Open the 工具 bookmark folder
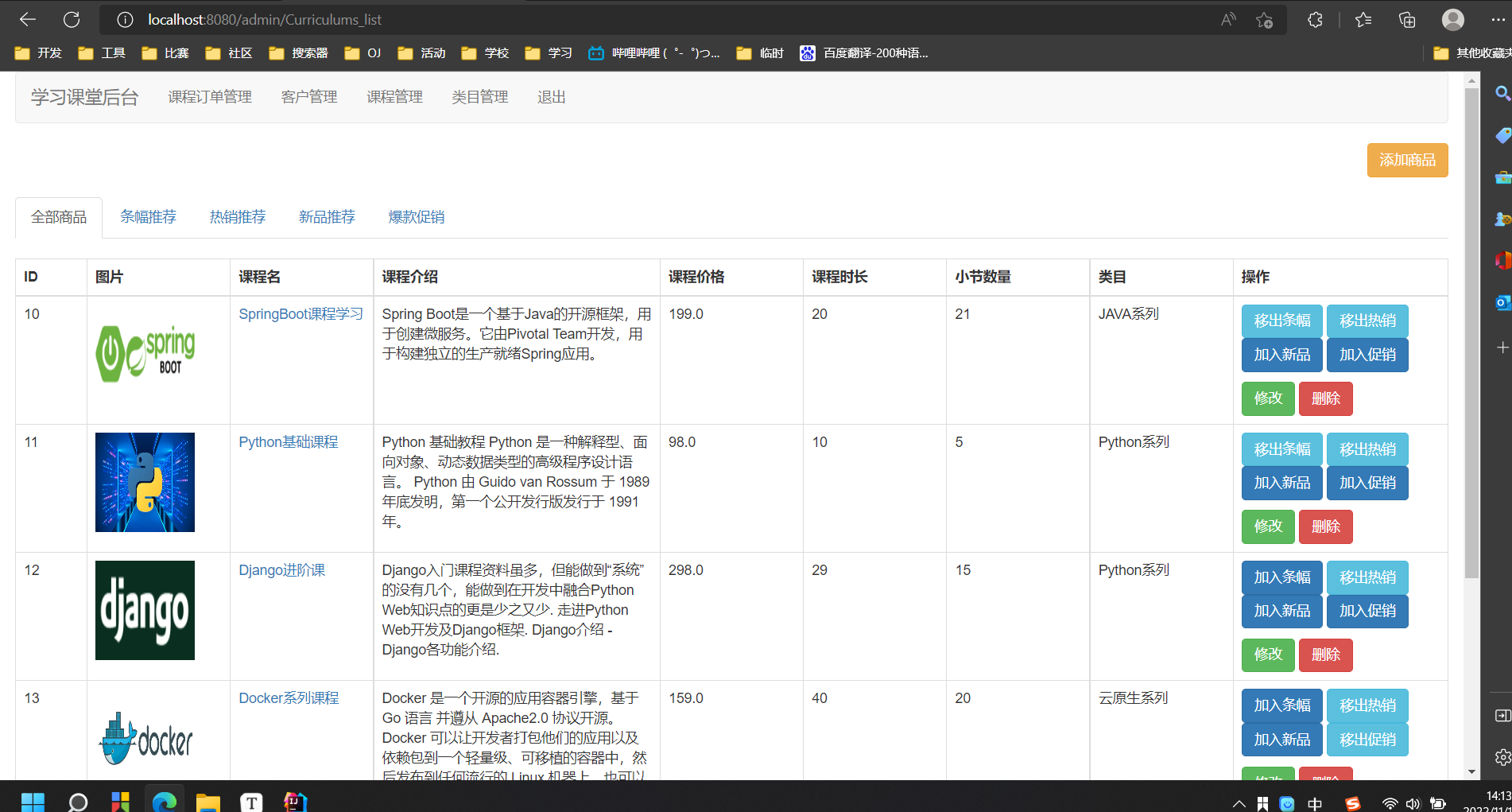 pos(102,53)
